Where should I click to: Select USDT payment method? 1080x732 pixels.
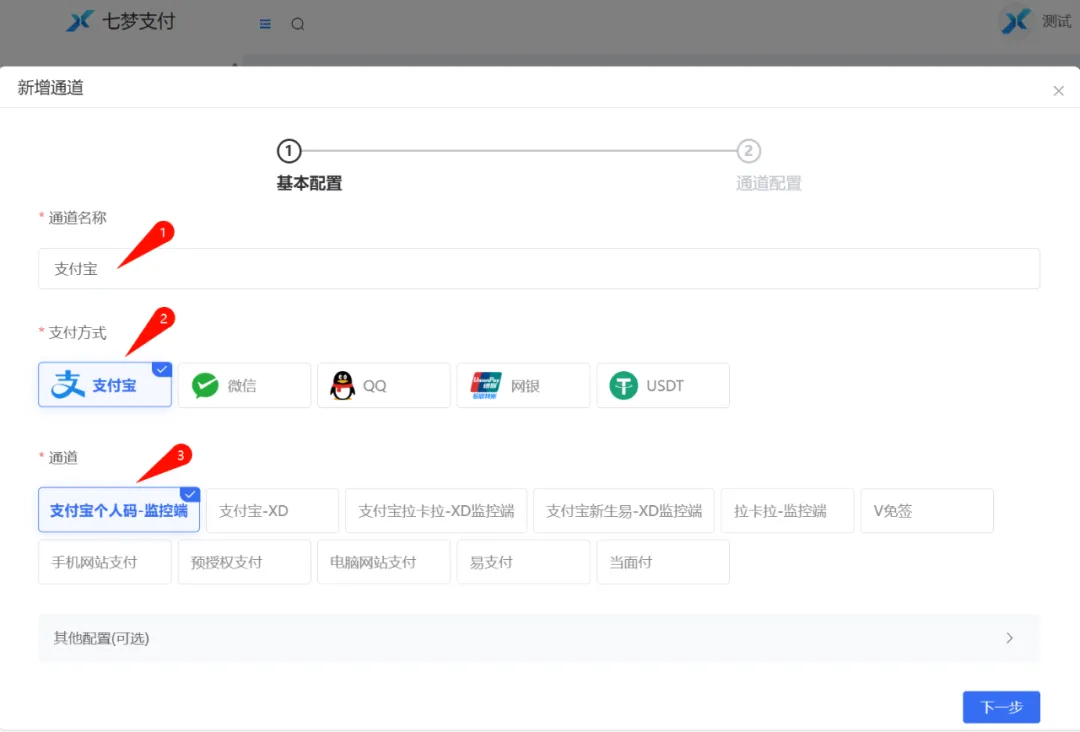click(663, 386)
